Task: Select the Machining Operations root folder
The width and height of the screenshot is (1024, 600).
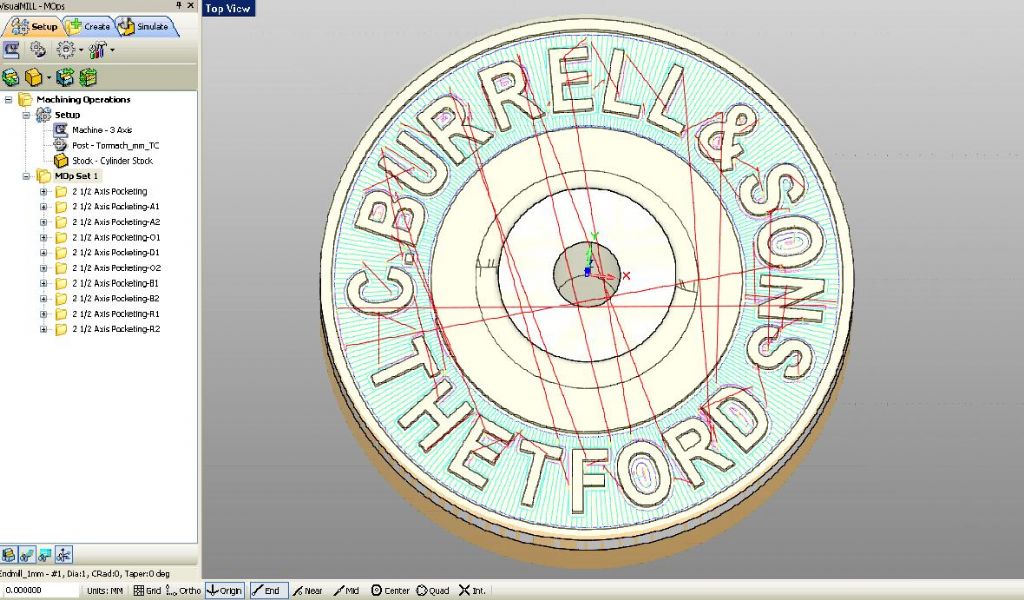Action: [x=84, y=99]
